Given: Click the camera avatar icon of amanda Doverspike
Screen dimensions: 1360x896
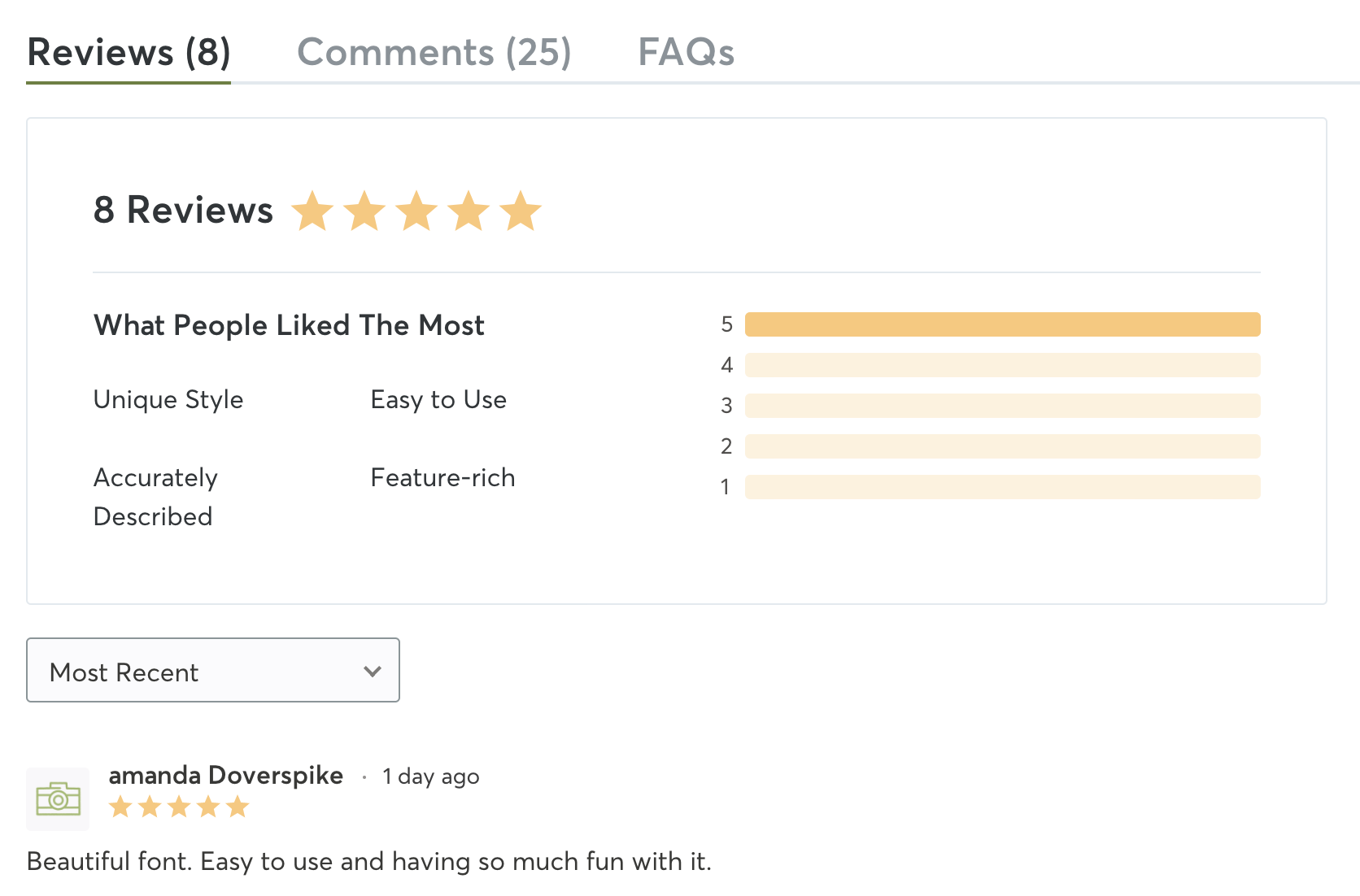Looking at the screenshot, I should 58,798.
